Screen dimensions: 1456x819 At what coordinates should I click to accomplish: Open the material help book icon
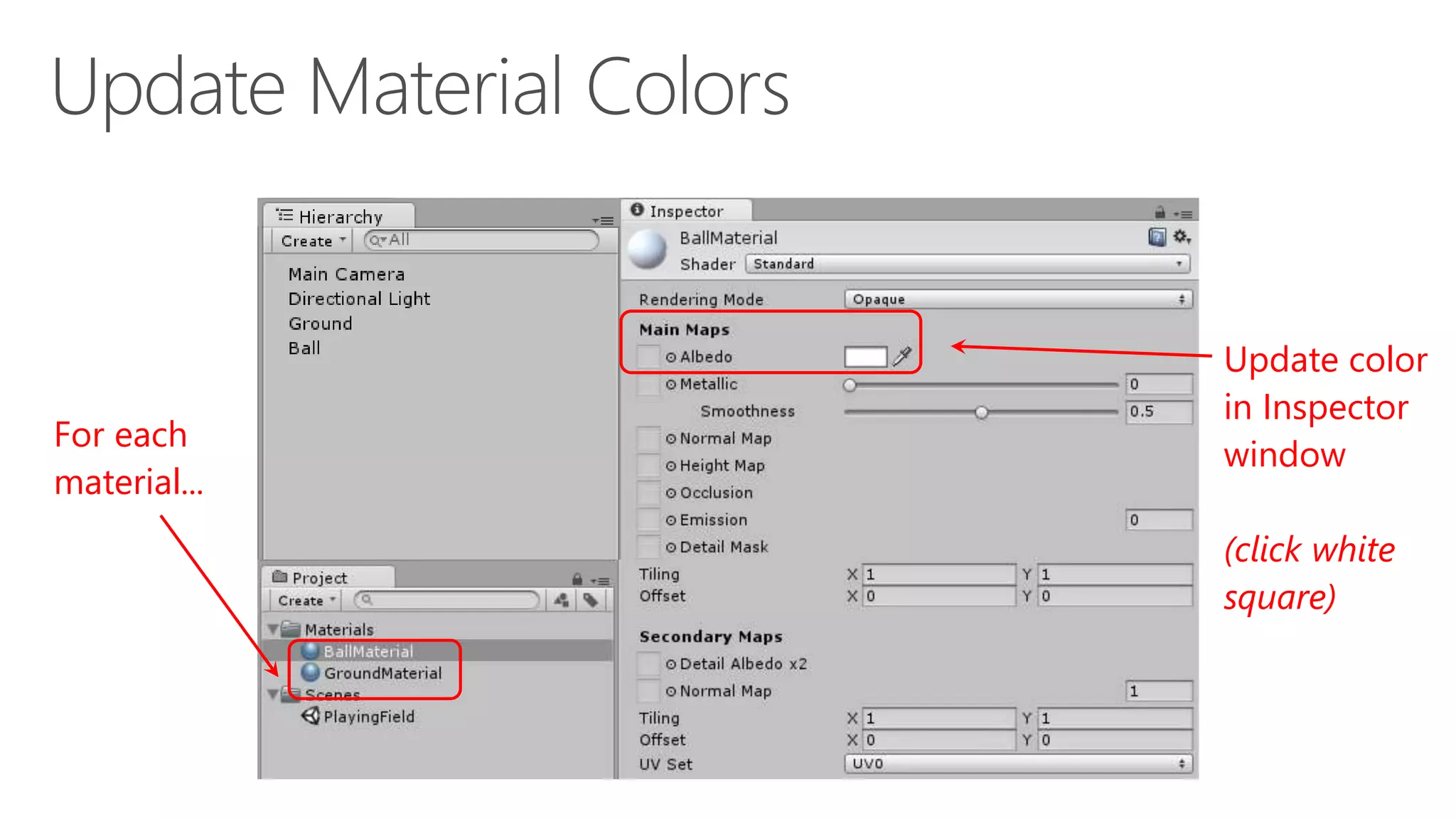[1157, 237]
